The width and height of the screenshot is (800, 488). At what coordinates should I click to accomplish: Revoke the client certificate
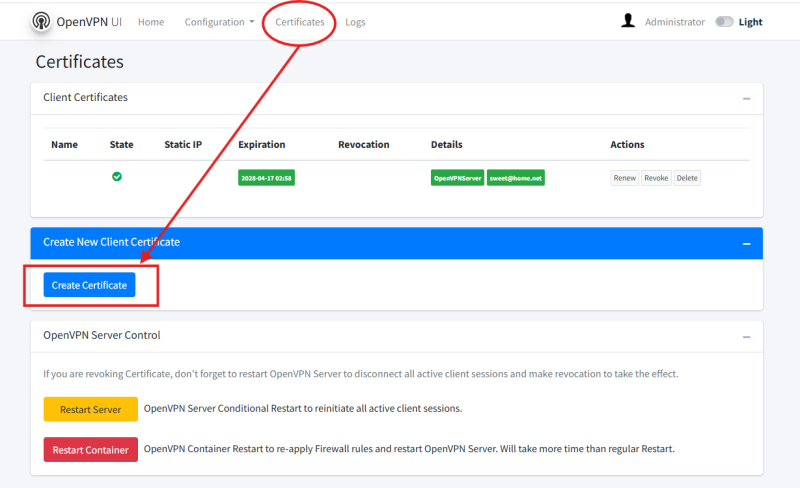pos(656,178)
